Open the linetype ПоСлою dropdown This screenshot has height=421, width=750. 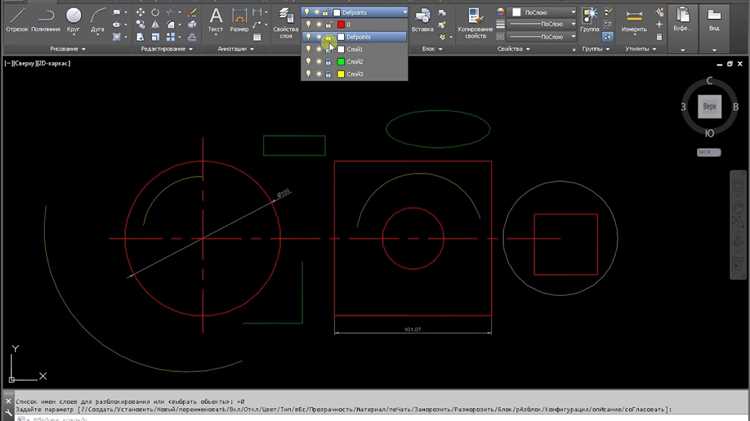click(543, 36)
